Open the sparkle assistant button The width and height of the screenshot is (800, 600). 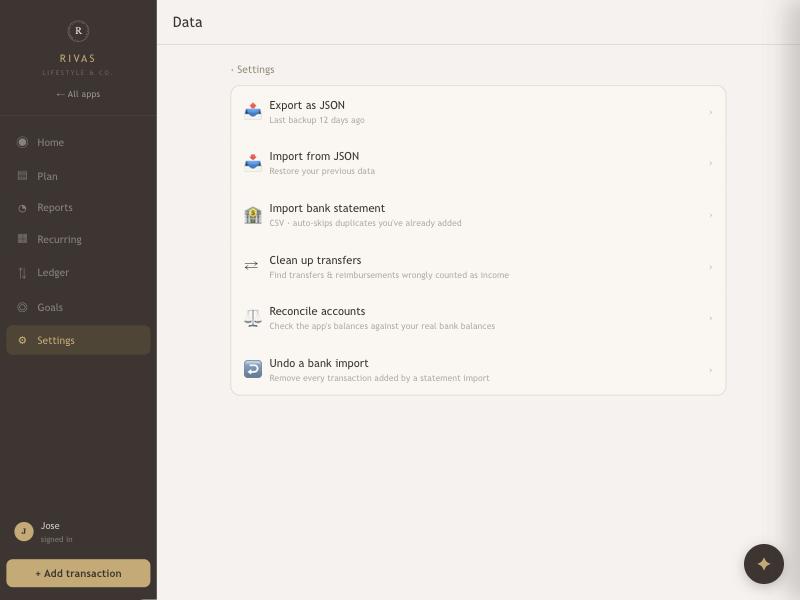coord(764,564)
